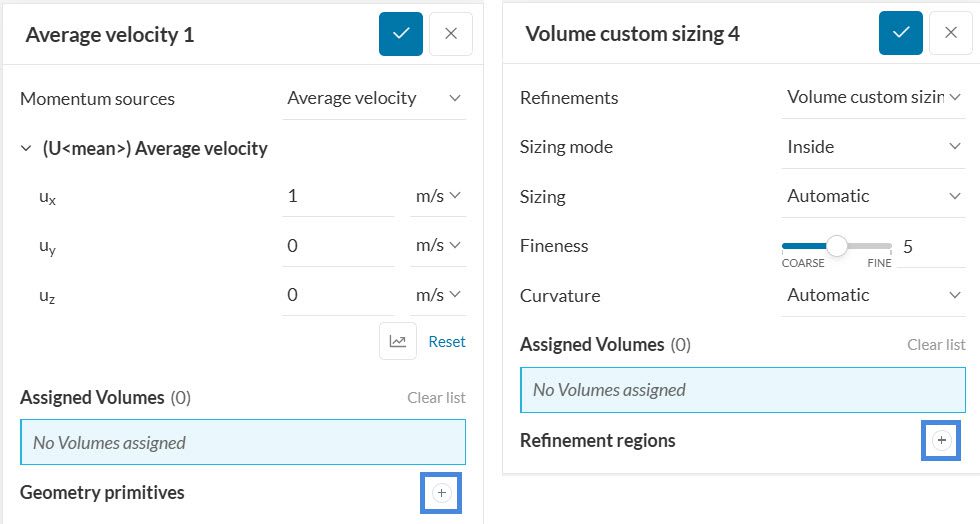The image size is (980, 524).
Task: Open the uy unit dropdown
Action: coord(438,245)
